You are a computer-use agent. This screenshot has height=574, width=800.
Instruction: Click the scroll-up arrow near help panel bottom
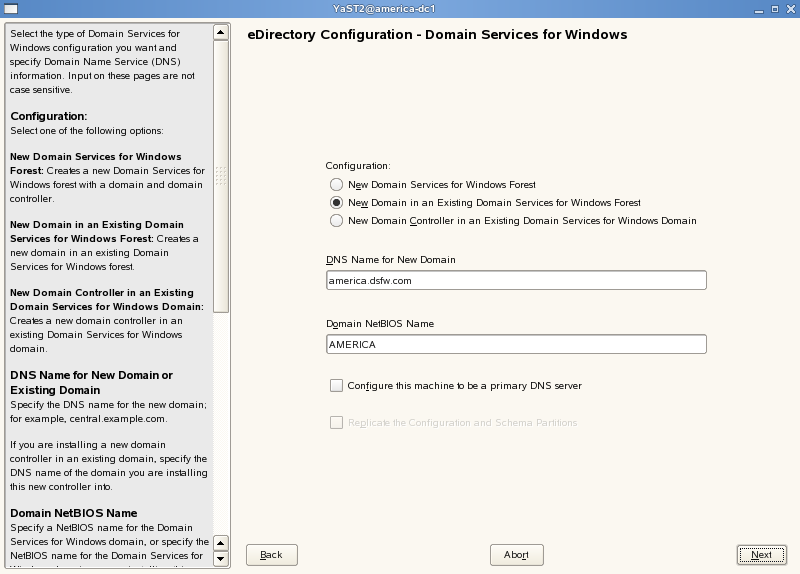[221, 543]
